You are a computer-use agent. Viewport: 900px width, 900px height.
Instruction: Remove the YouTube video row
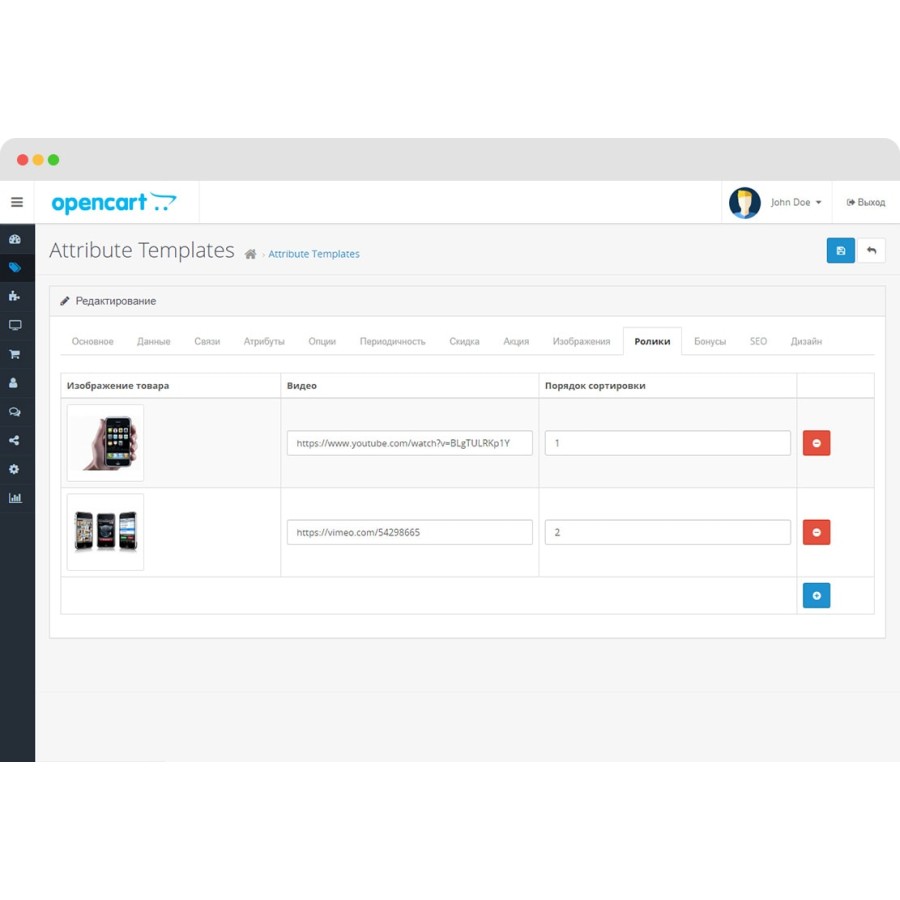816,443
